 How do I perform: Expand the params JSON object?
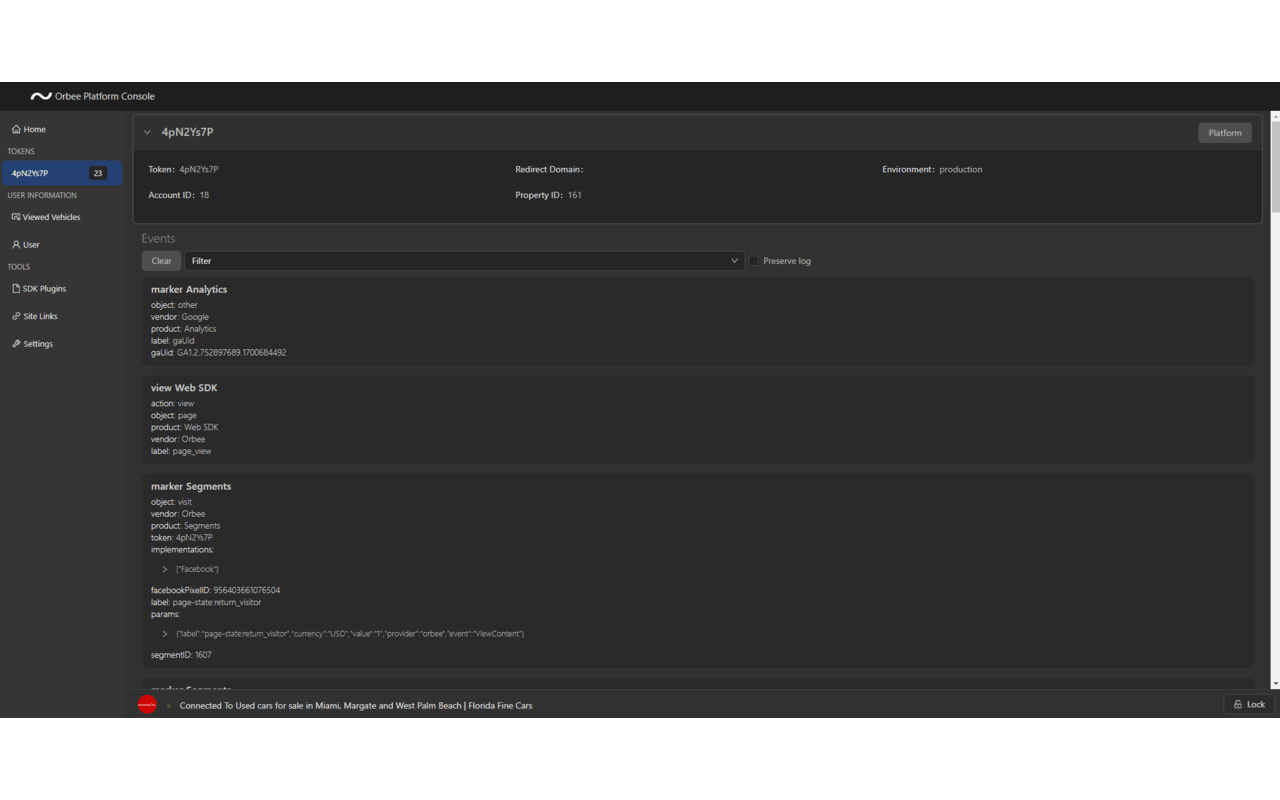[x=164, y=633]
